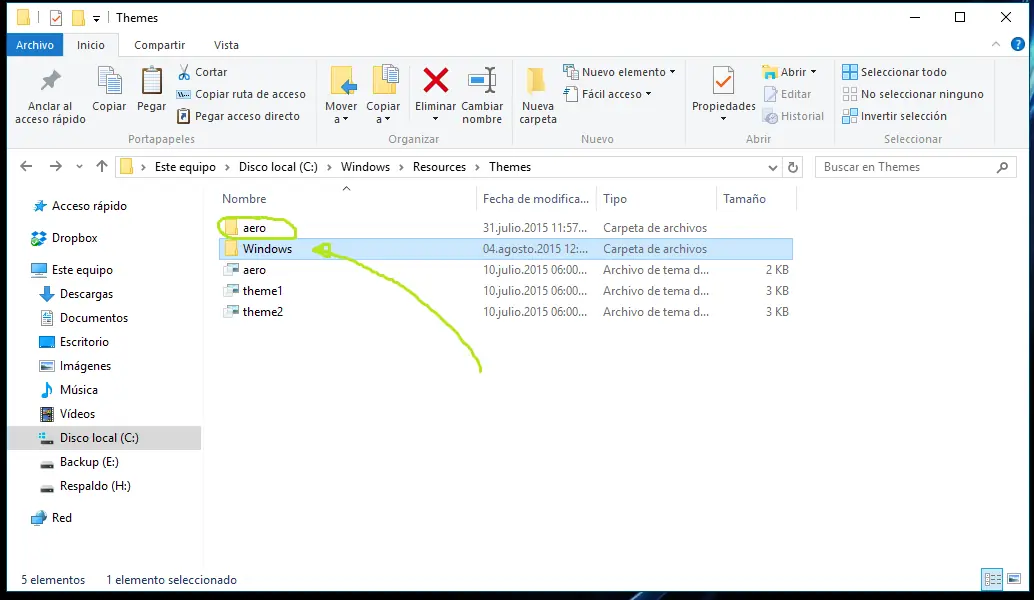Click Disco local (C:) in address bar

(278, 167)
